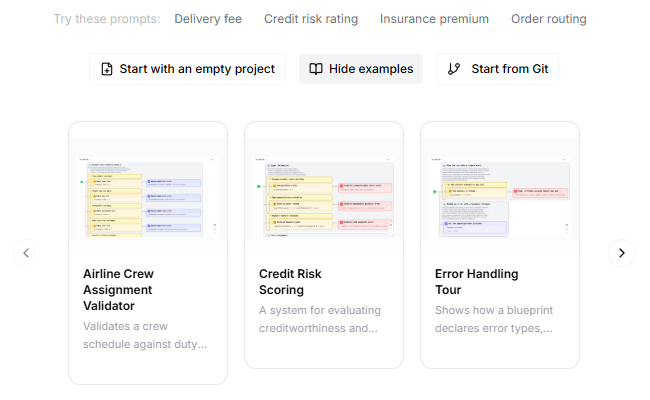This screenshot has height=400, width=650.
Task: Select the Error Handling Tour title
Action: [x=477, y=282]
